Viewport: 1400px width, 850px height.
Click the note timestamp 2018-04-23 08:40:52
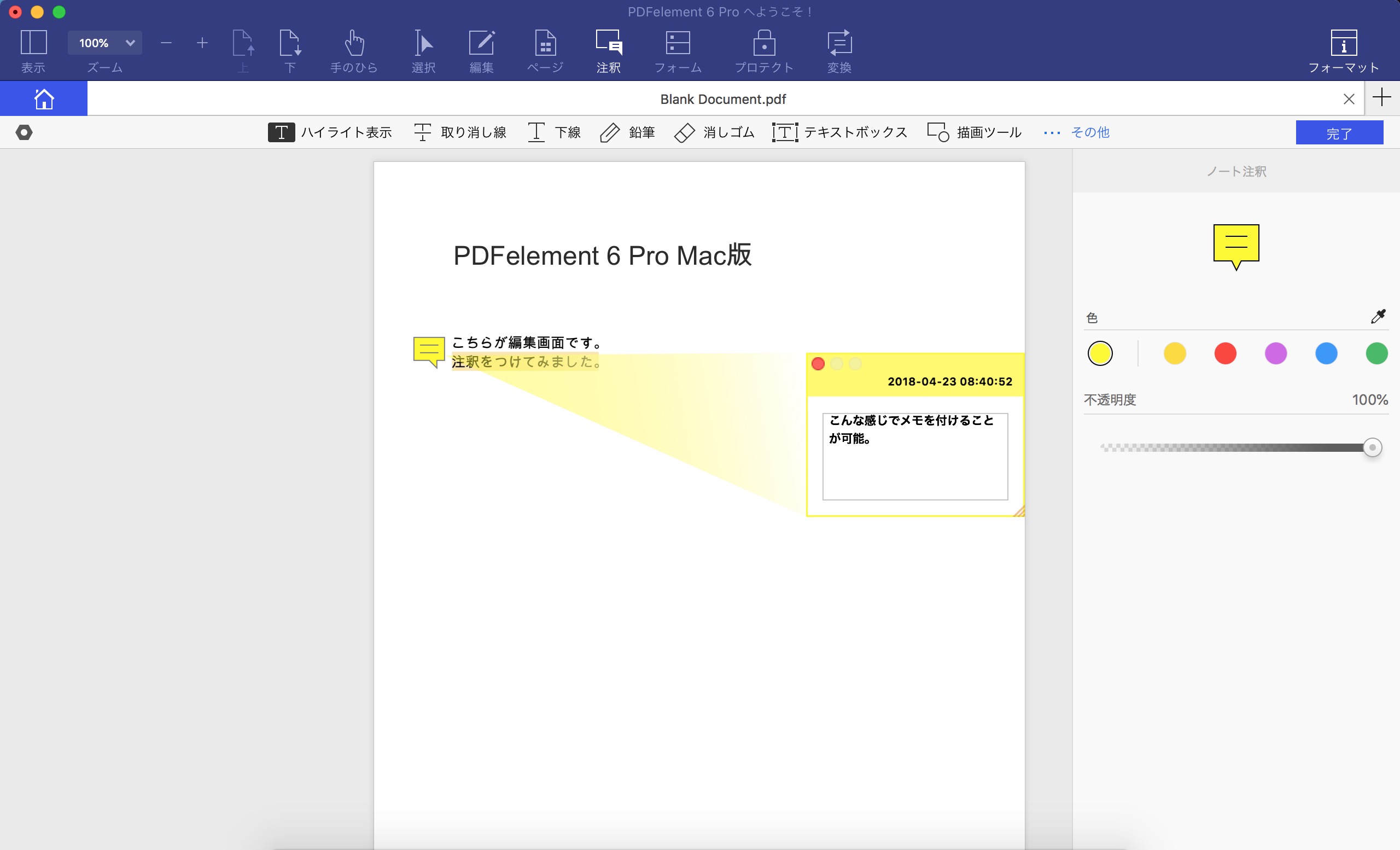point(950,382)
